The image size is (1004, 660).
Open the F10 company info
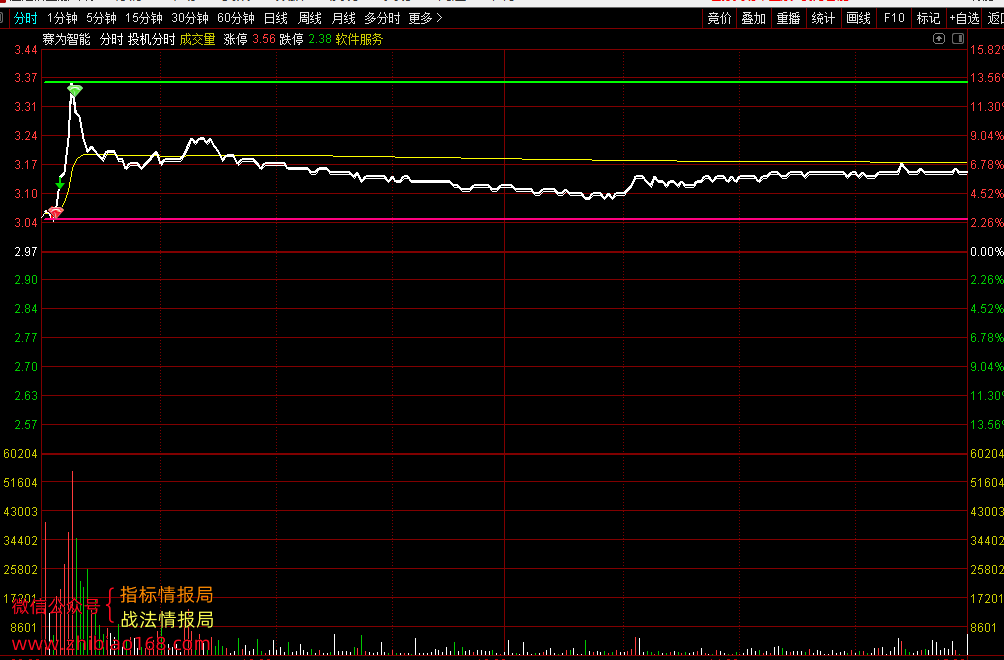894,19
